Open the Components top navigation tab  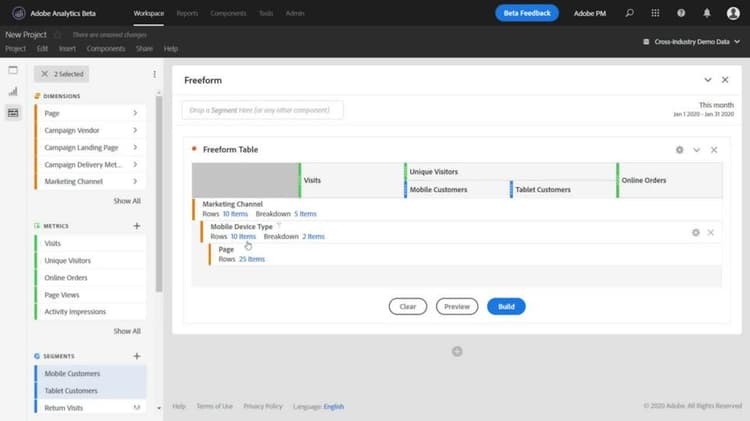pyautogui.click(x=228, y=13)
